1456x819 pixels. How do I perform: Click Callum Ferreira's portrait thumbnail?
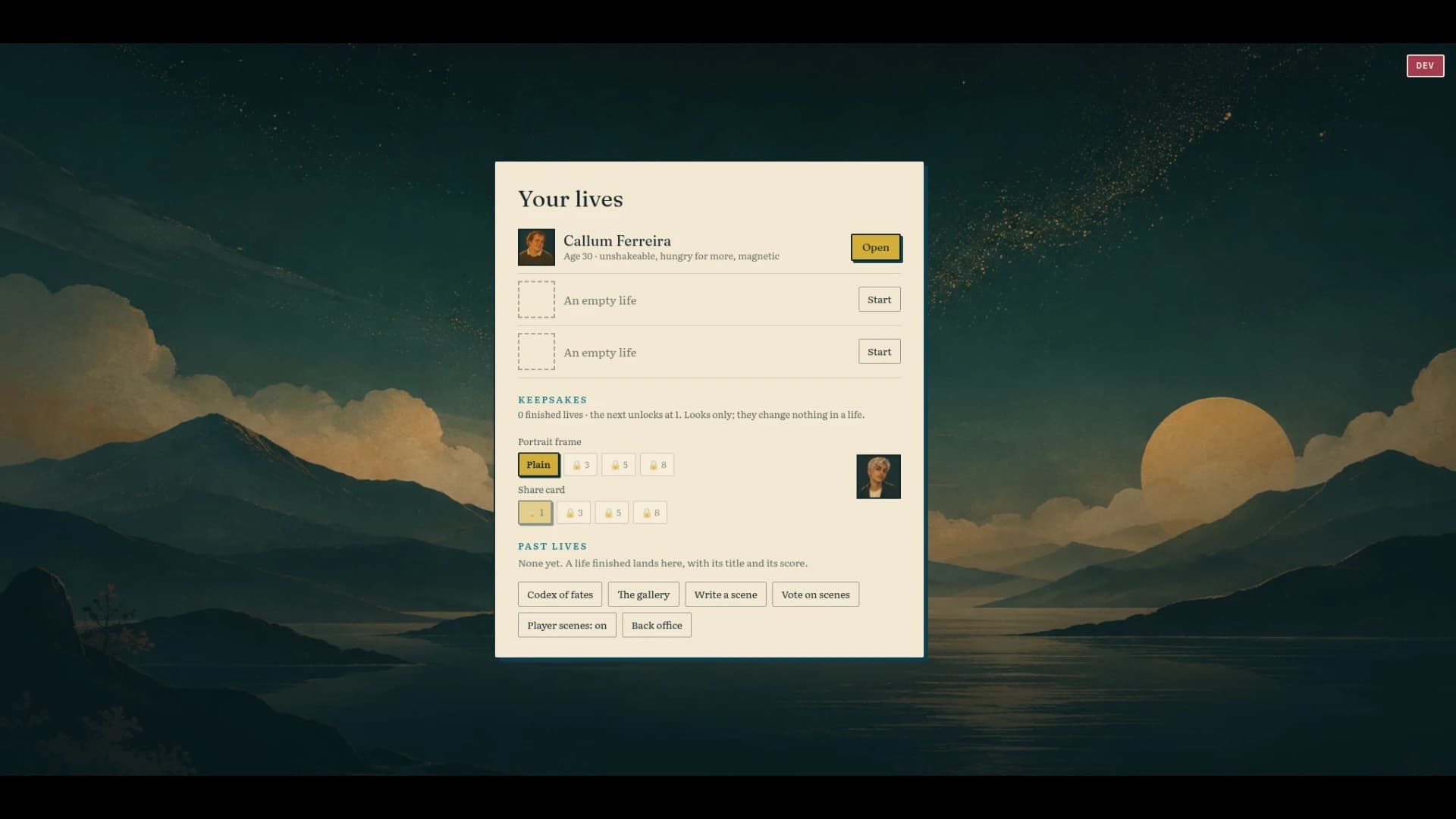pyautogui.click(x=536, y=247)
